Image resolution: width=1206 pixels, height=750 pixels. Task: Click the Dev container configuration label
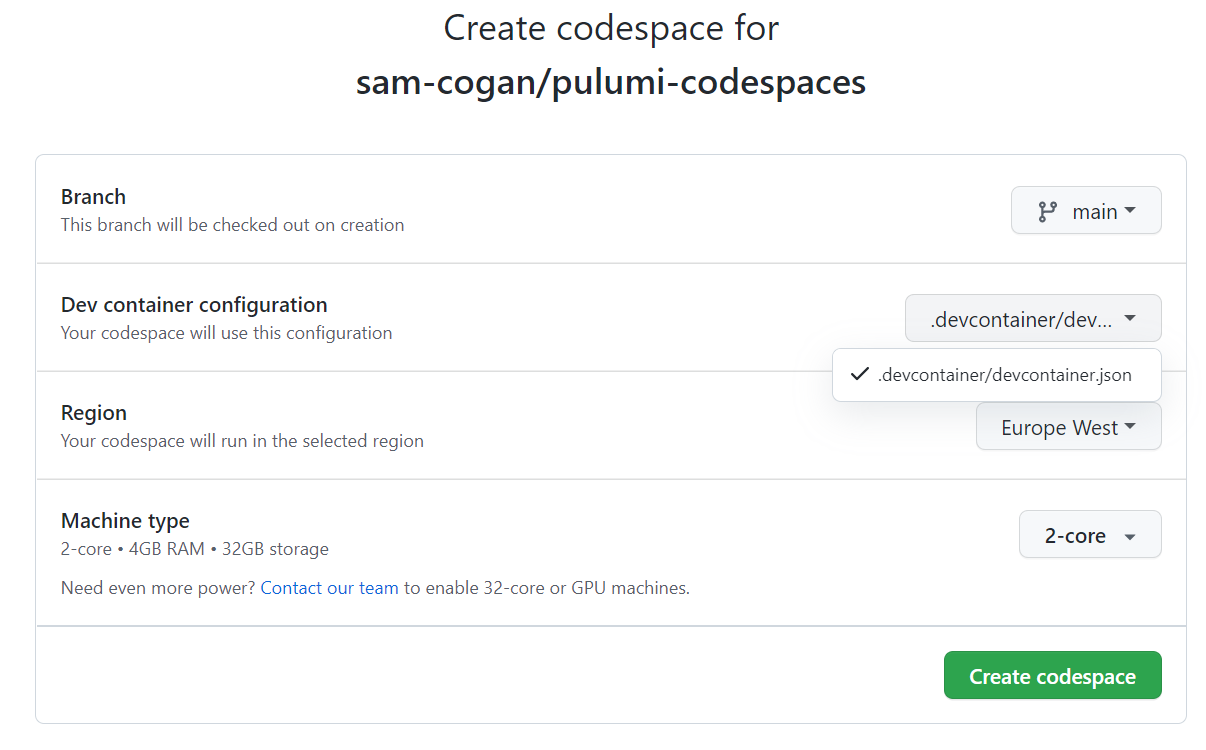[194, 305]
